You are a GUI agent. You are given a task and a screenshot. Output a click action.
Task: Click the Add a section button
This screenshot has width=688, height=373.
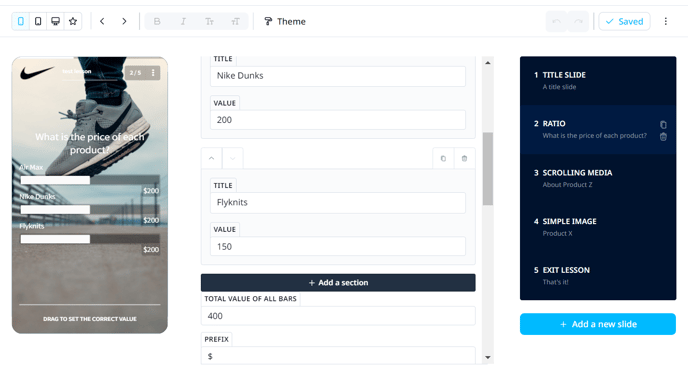pos(338,283)
